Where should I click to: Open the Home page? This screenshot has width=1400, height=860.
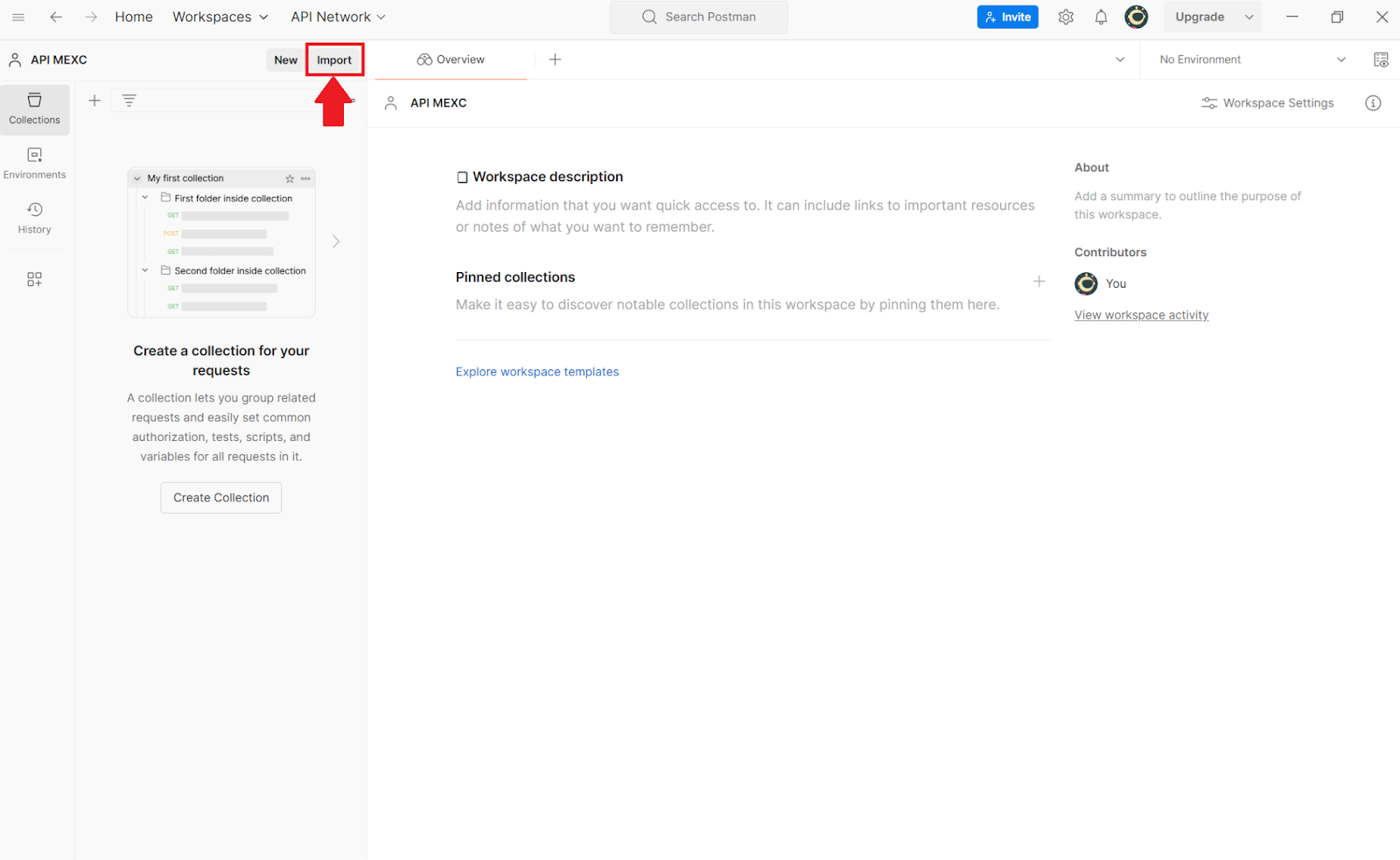(x=134, y=17)
